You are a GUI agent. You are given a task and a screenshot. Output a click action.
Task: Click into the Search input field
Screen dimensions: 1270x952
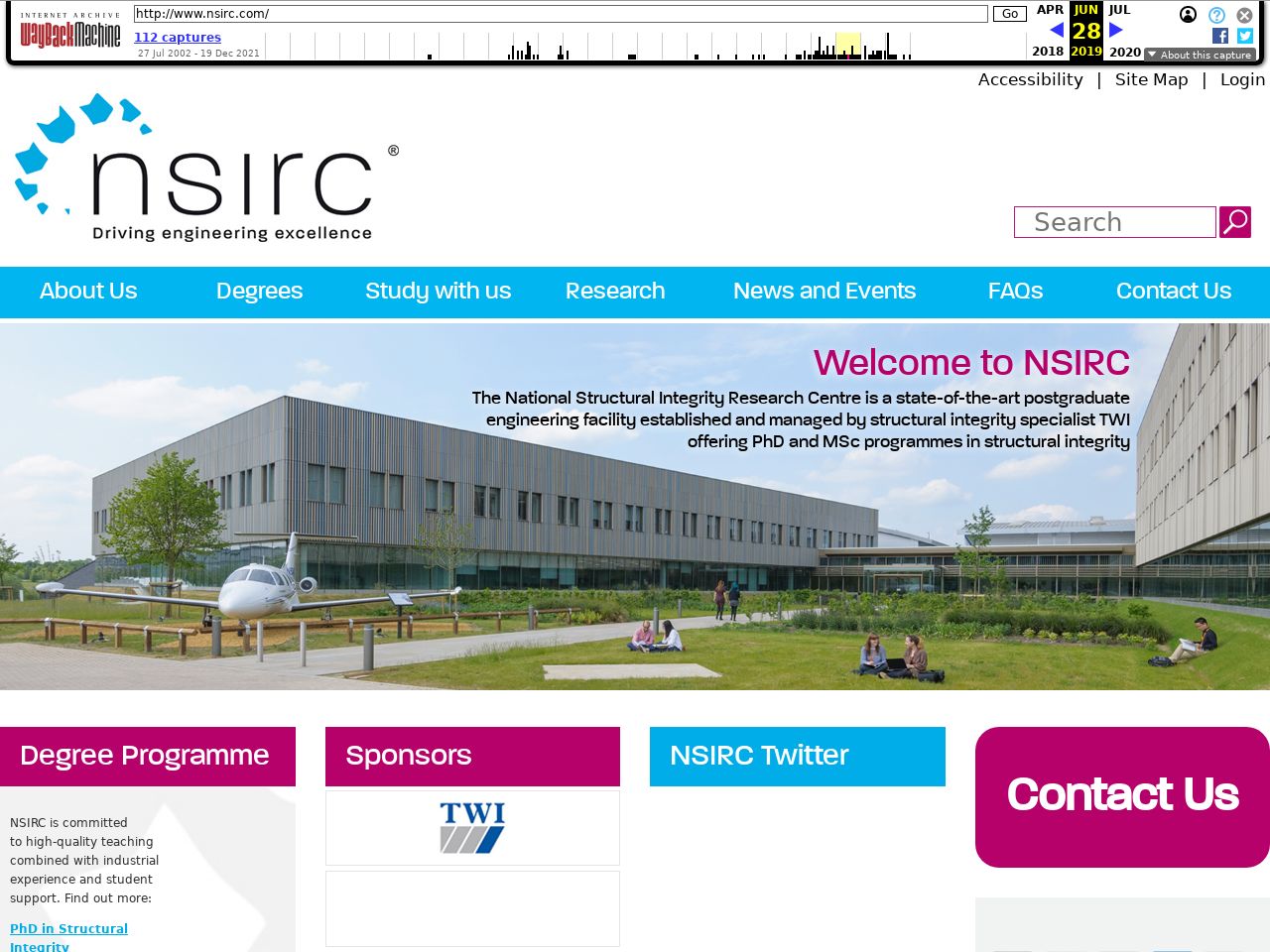click(x=1114, y=222)
